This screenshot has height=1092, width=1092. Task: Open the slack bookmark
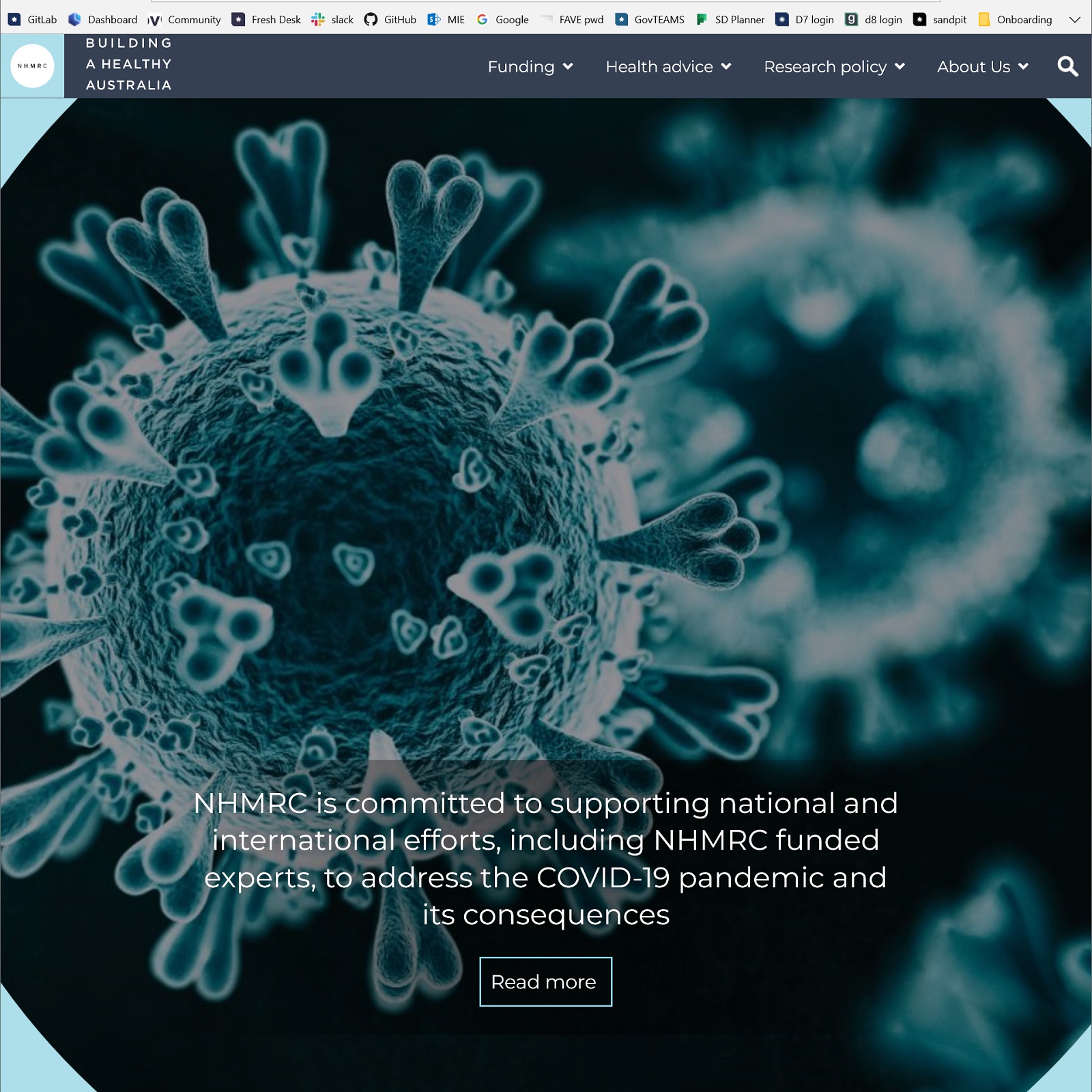point(332,20)
